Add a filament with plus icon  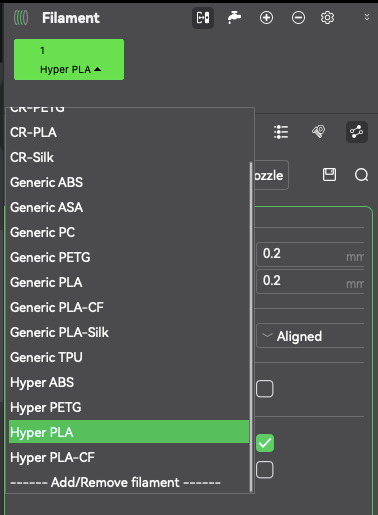[x=266, y=18]
